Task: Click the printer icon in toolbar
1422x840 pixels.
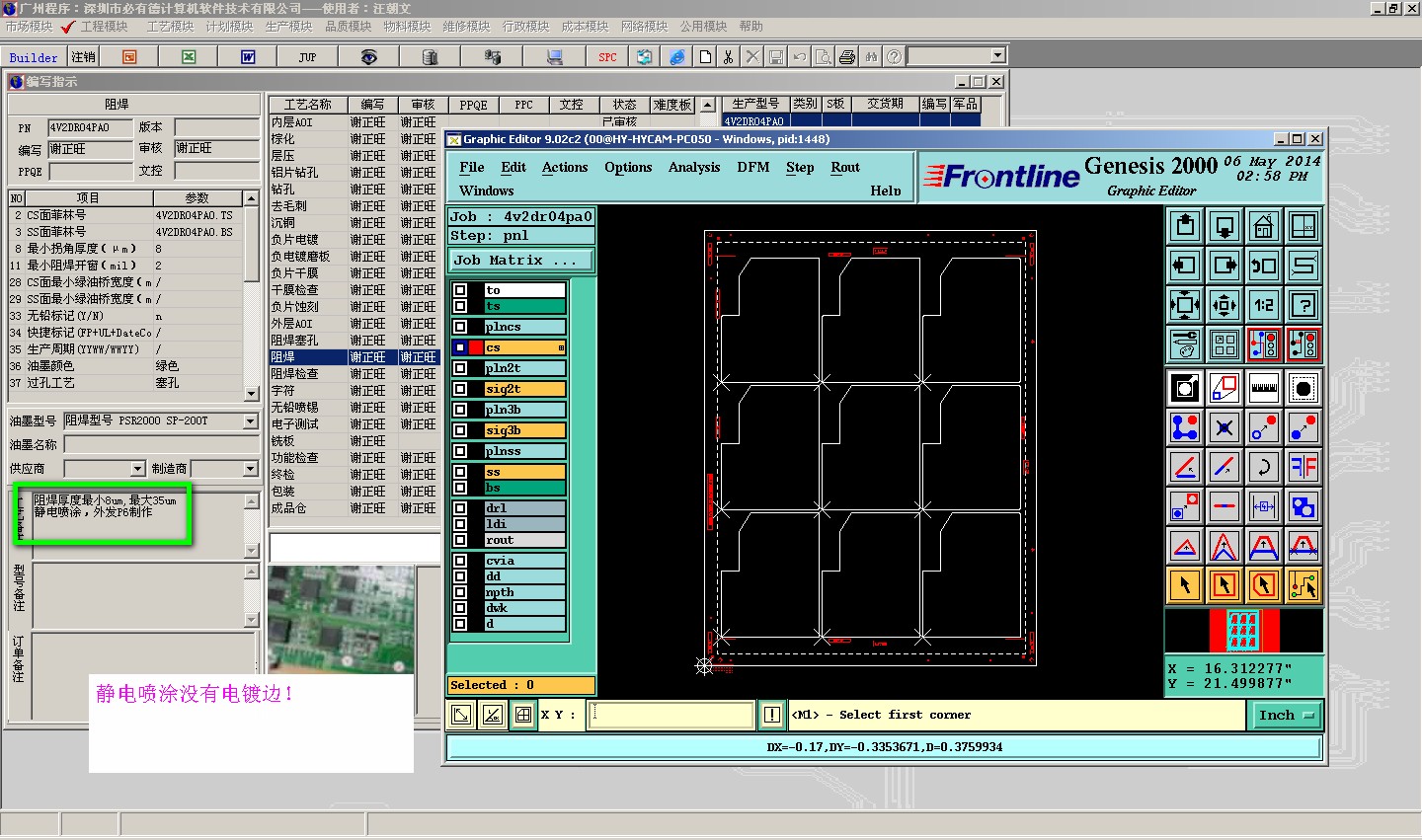Action: [846, 57]
